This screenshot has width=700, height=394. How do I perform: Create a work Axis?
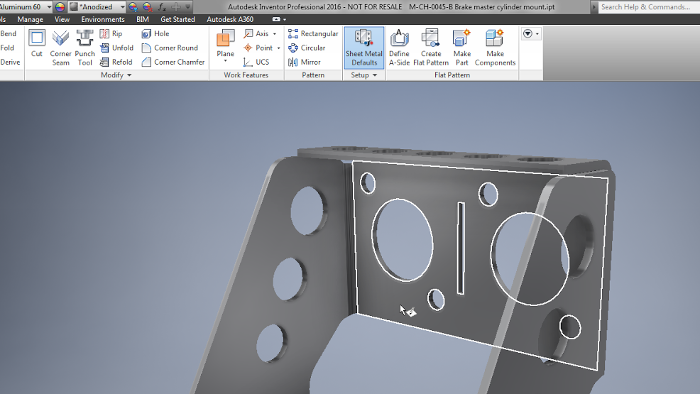point(257,33)
